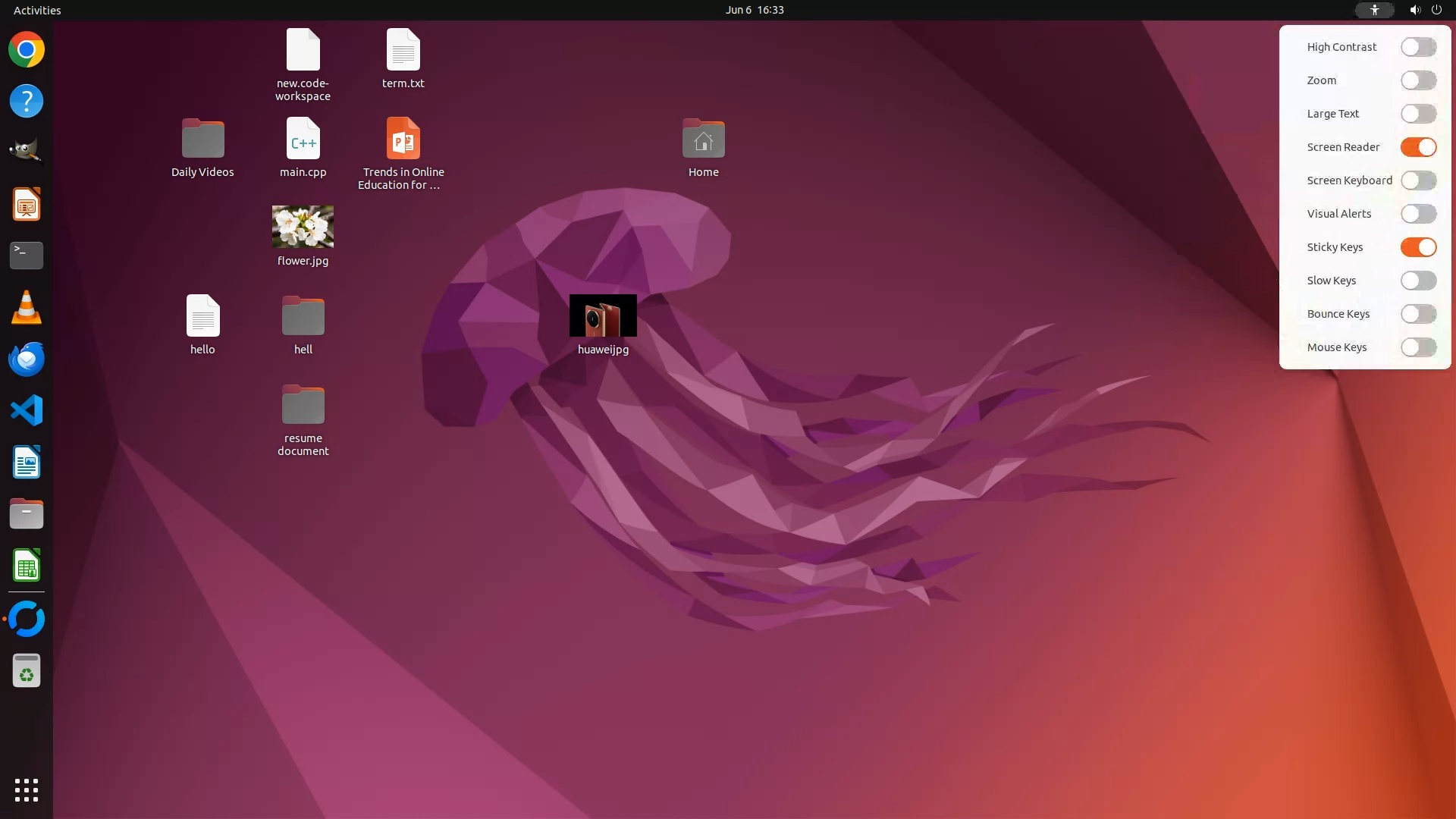Open LibreOffice Impress from dock

point(27,205)
